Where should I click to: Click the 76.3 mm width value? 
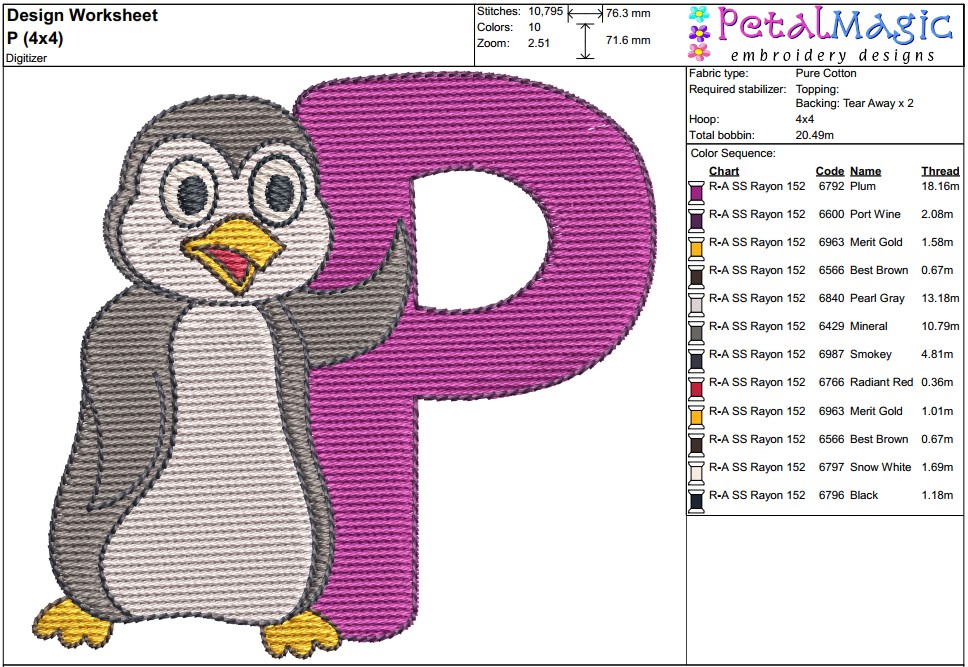click(628, 13)
